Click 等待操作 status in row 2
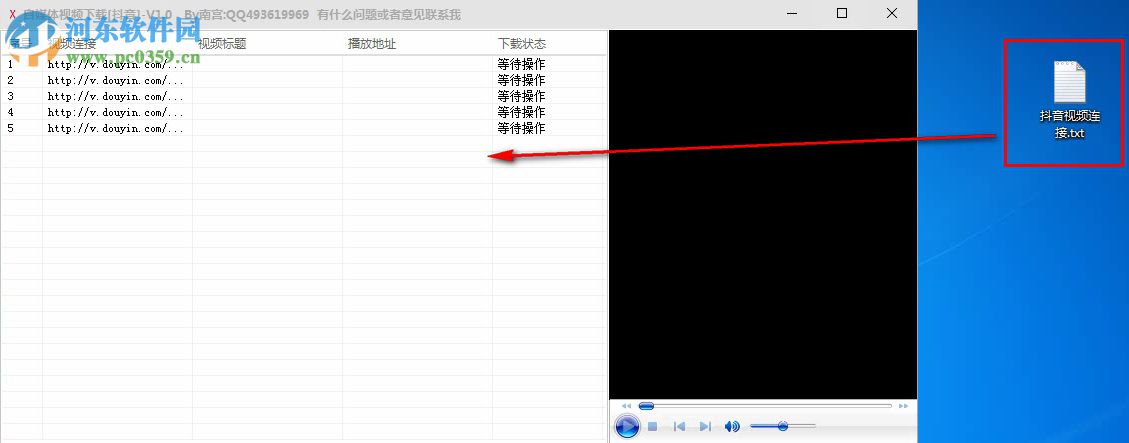Viewport: 1129px width, 443px height. coord(521,80)
